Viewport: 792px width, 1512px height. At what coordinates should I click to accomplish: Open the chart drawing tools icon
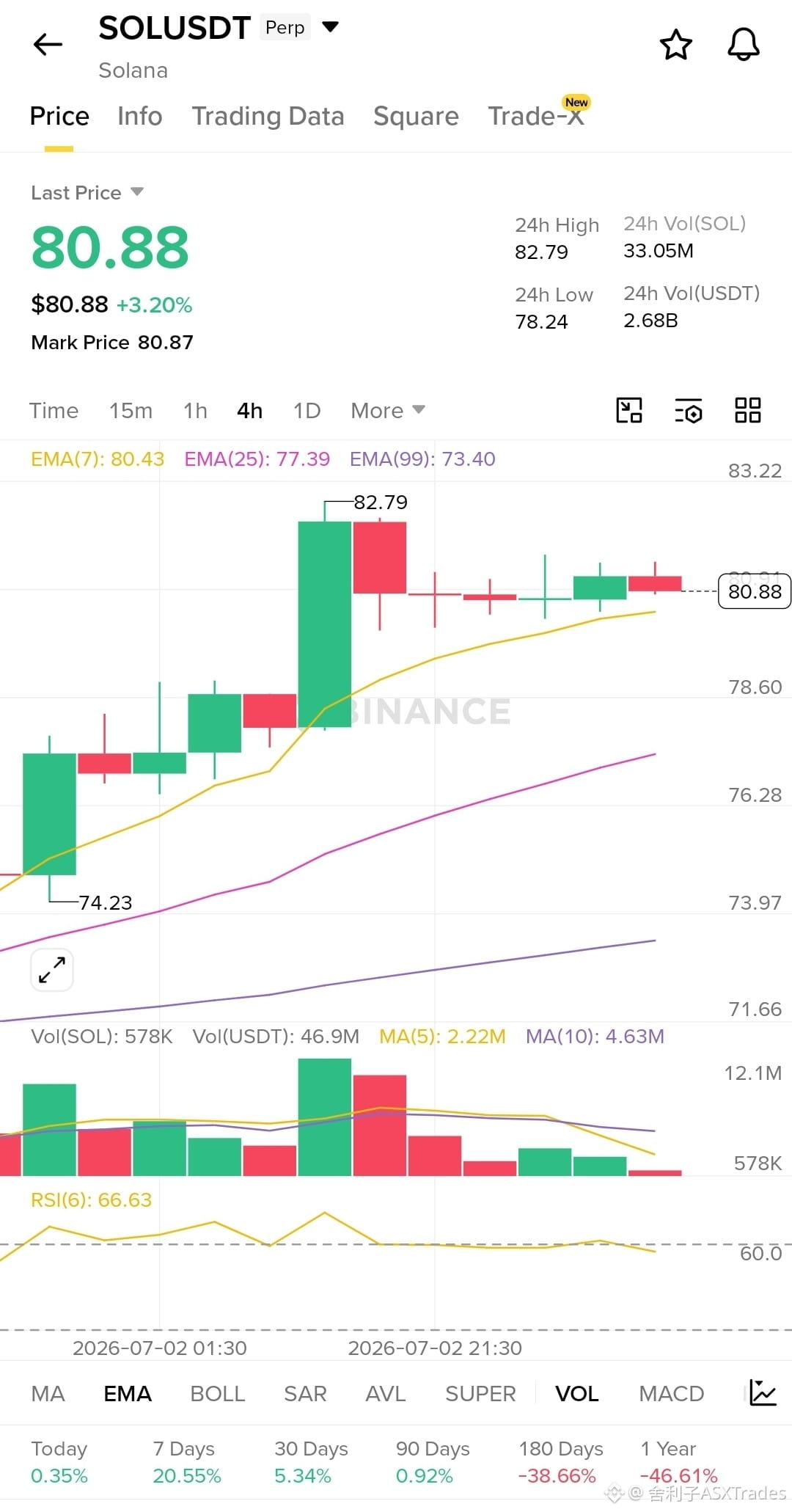tap(629, 410)
